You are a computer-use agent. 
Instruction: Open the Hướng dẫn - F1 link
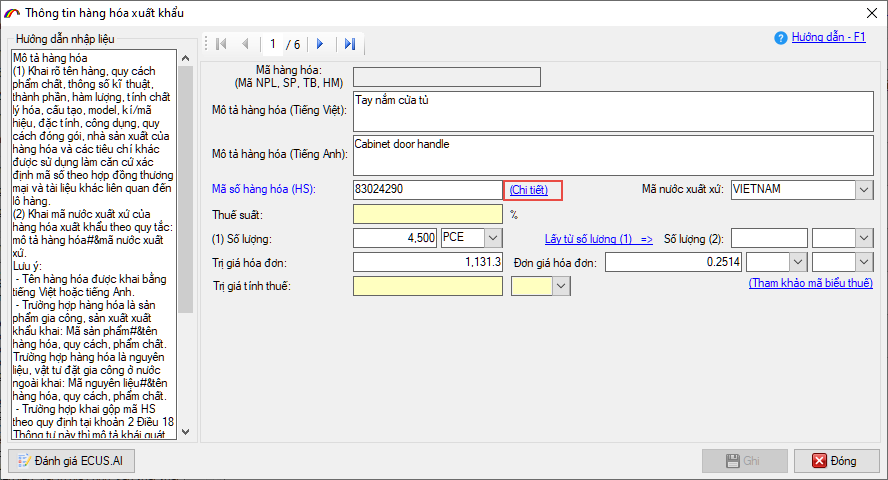[829, 38]
